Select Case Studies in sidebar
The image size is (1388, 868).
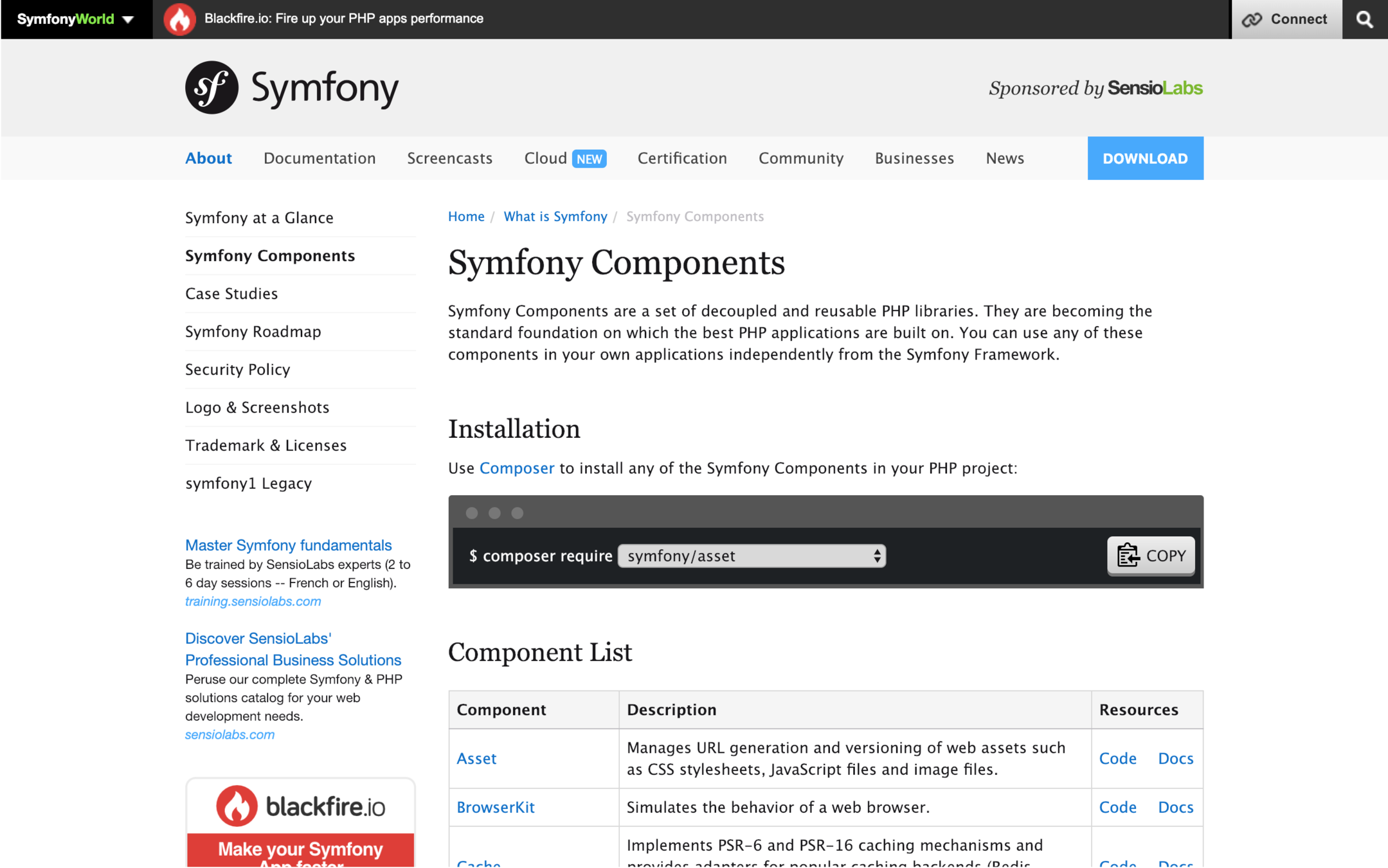tap(231, 294)
